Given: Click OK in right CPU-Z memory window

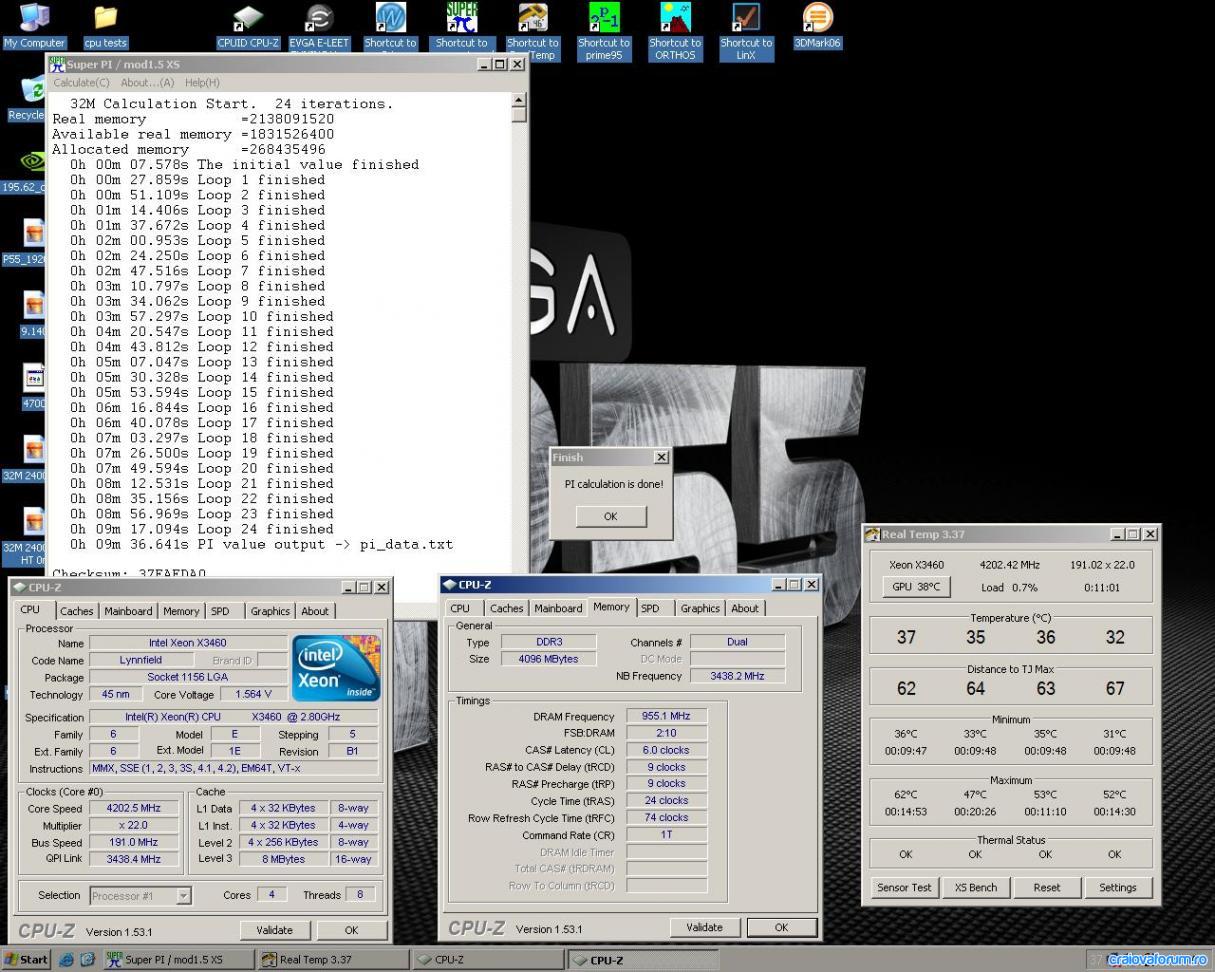Looking at the screenshot, I should point(782,927).
